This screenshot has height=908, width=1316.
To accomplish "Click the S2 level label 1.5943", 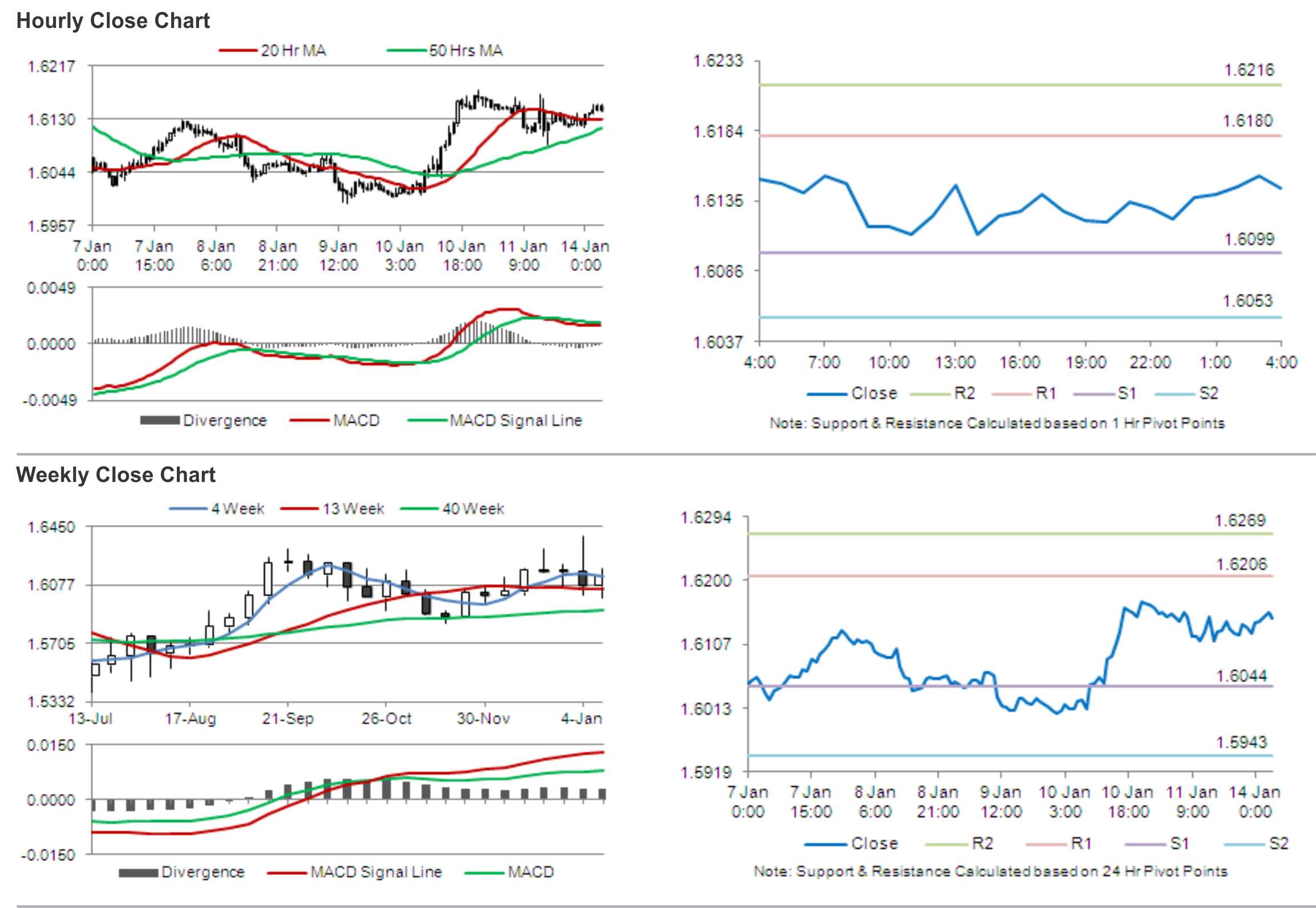I will point(1241,743).
